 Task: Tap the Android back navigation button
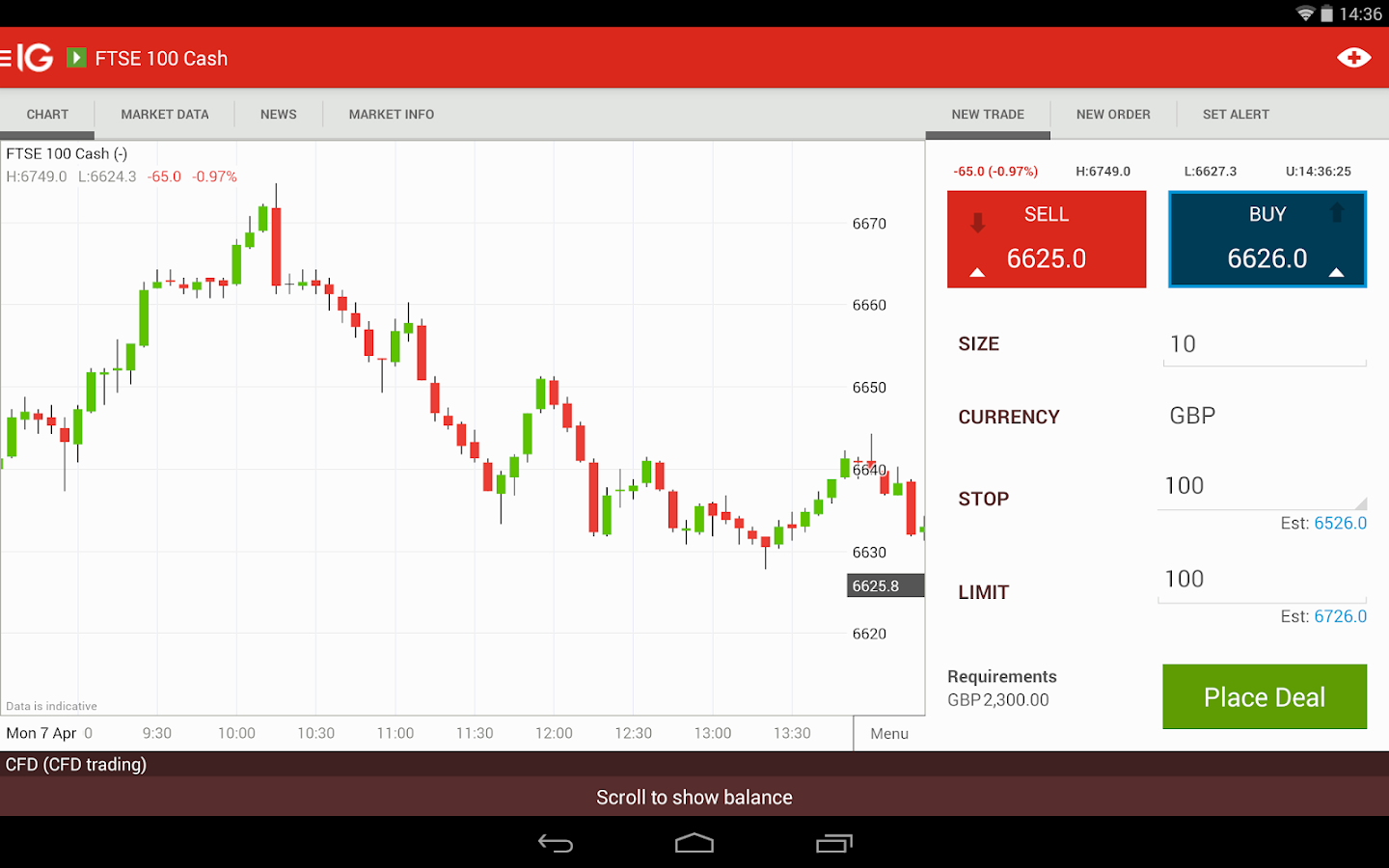click(x=556, y=844)
